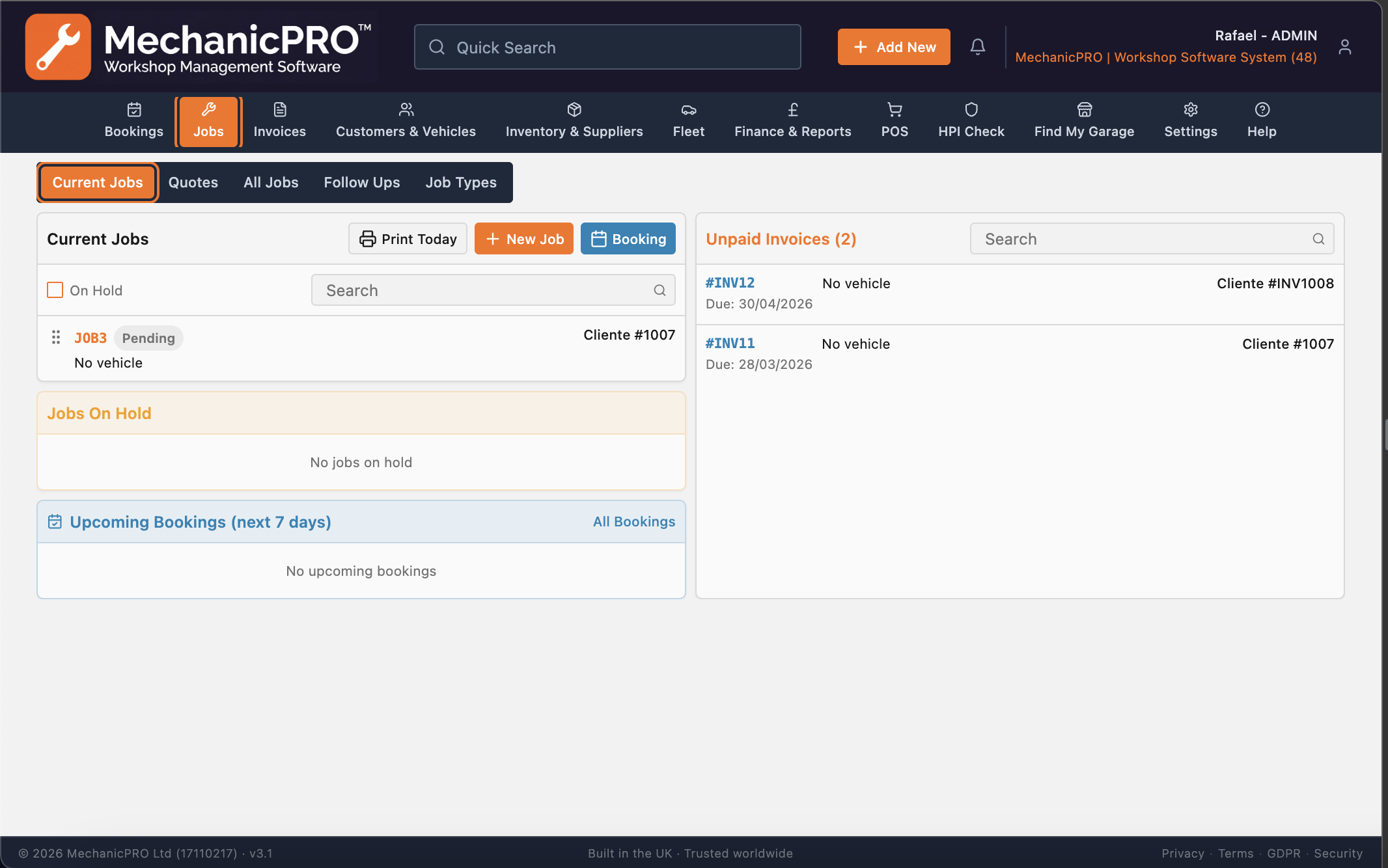The width and height of the screenshot is (1388, 868).
Task: Open the Security footer link
Action: (1338, 853)
